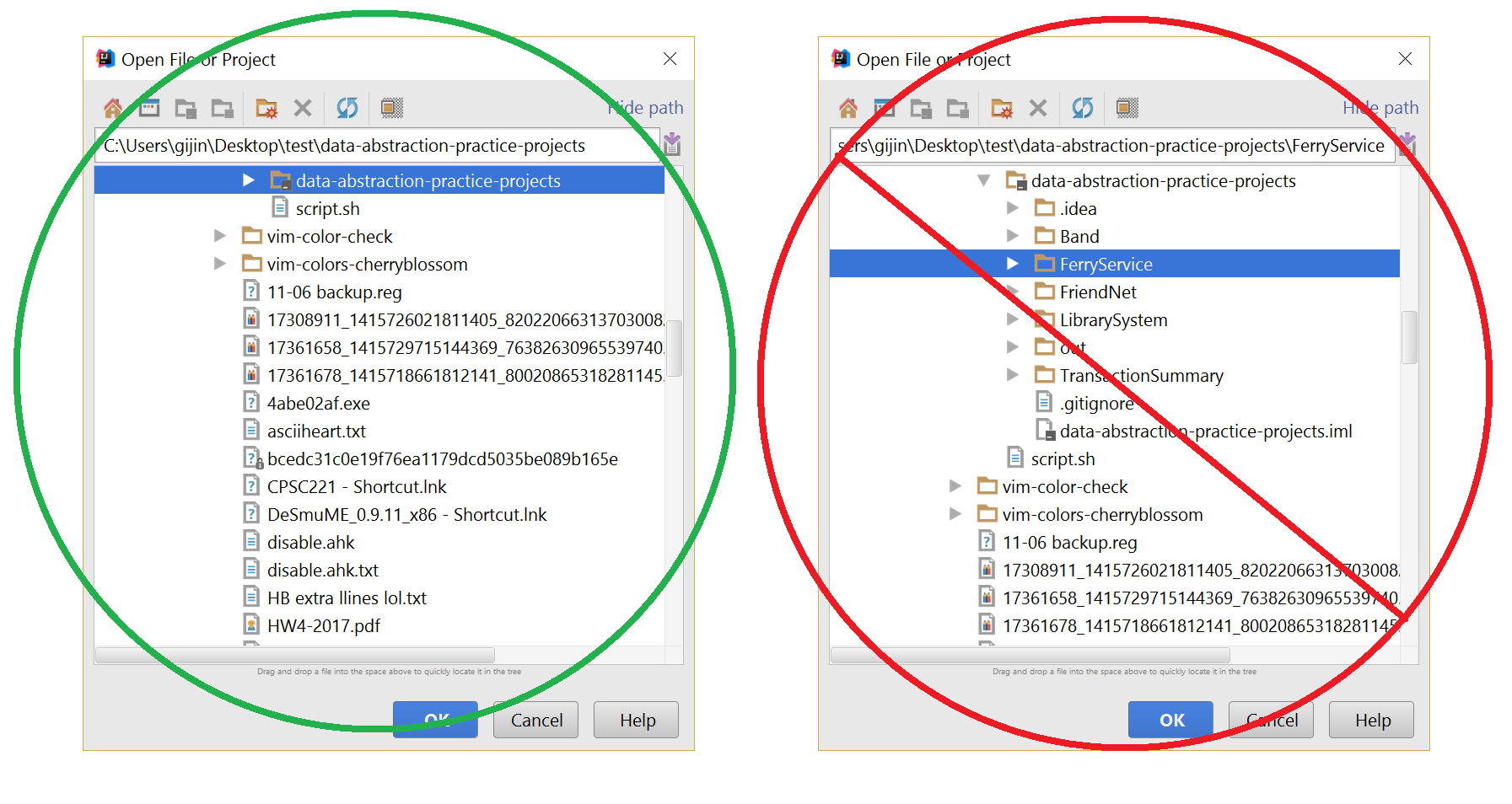Select the LibrarySystem folder
Screen dimensions: 1512x804
(x=1113, y=320)
